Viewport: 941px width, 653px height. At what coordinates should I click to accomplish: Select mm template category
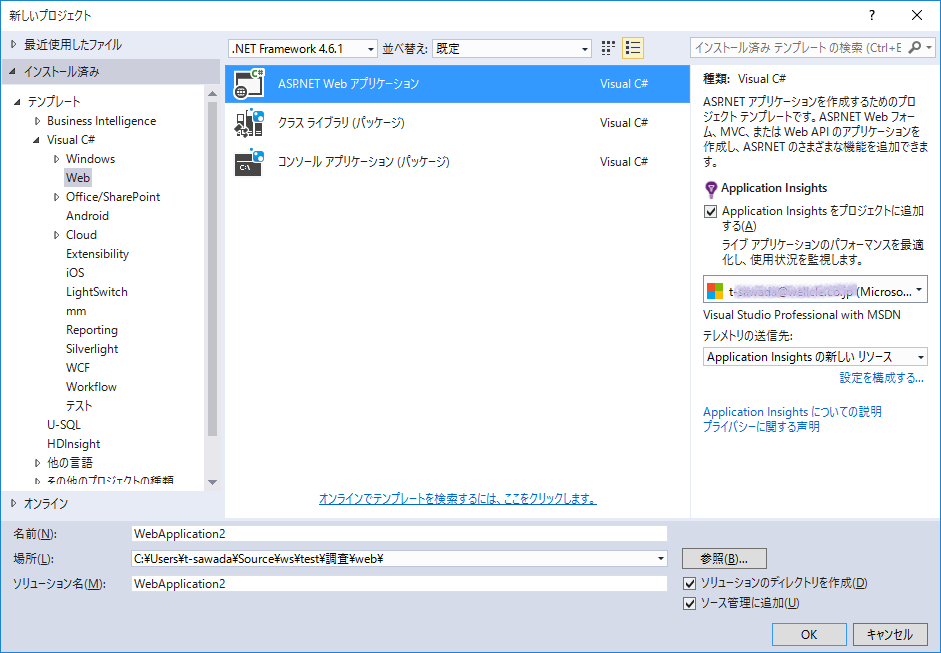tap(76, 311)
